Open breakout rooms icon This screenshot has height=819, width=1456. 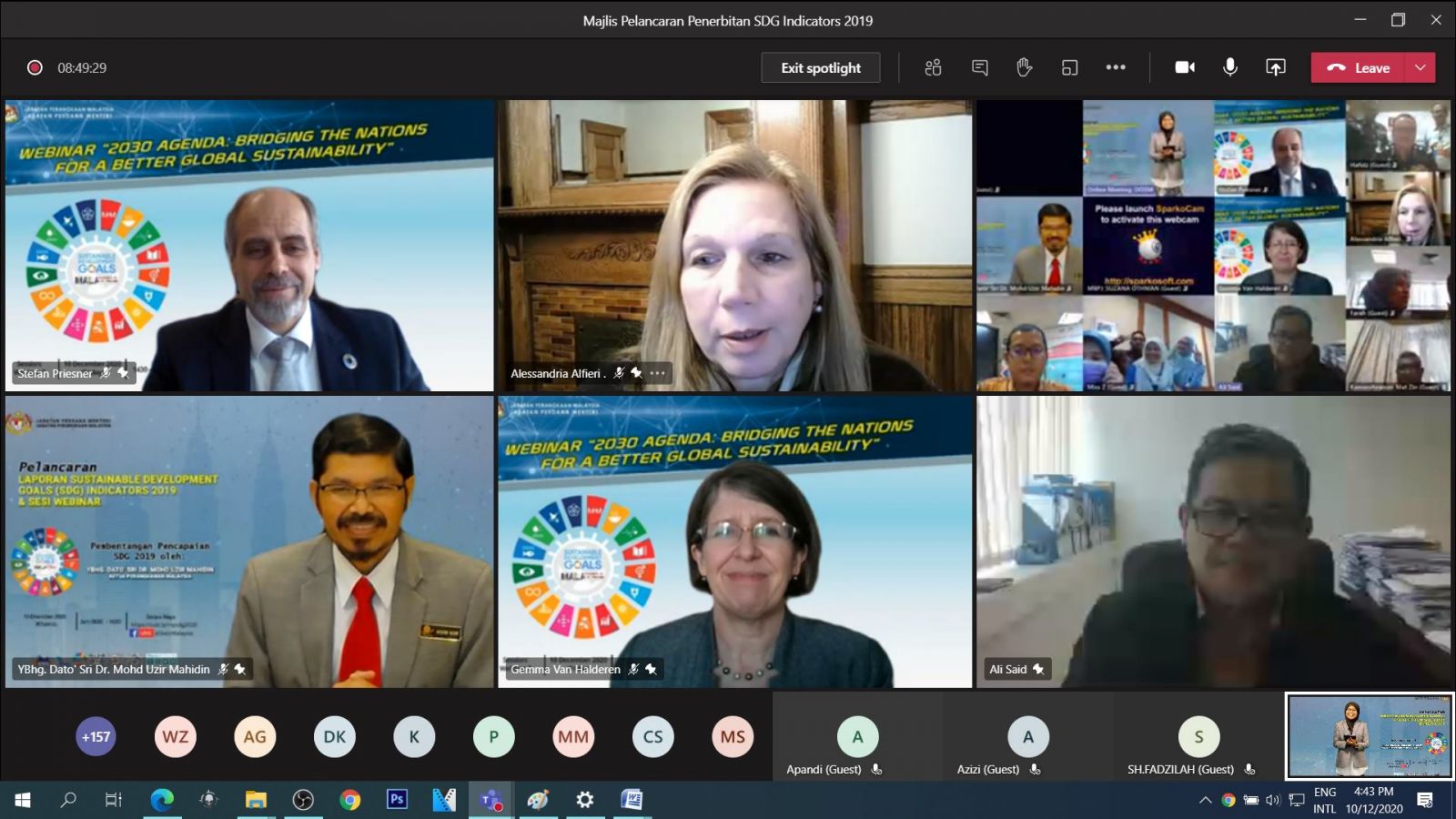[x=1069, y=67]
